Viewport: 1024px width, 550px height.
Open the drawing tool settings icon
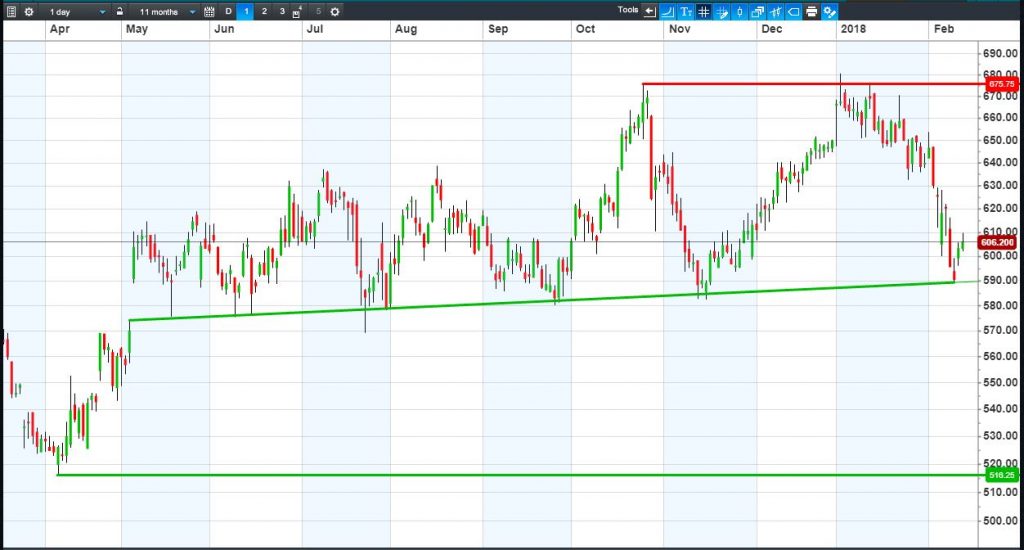point(829,12)
